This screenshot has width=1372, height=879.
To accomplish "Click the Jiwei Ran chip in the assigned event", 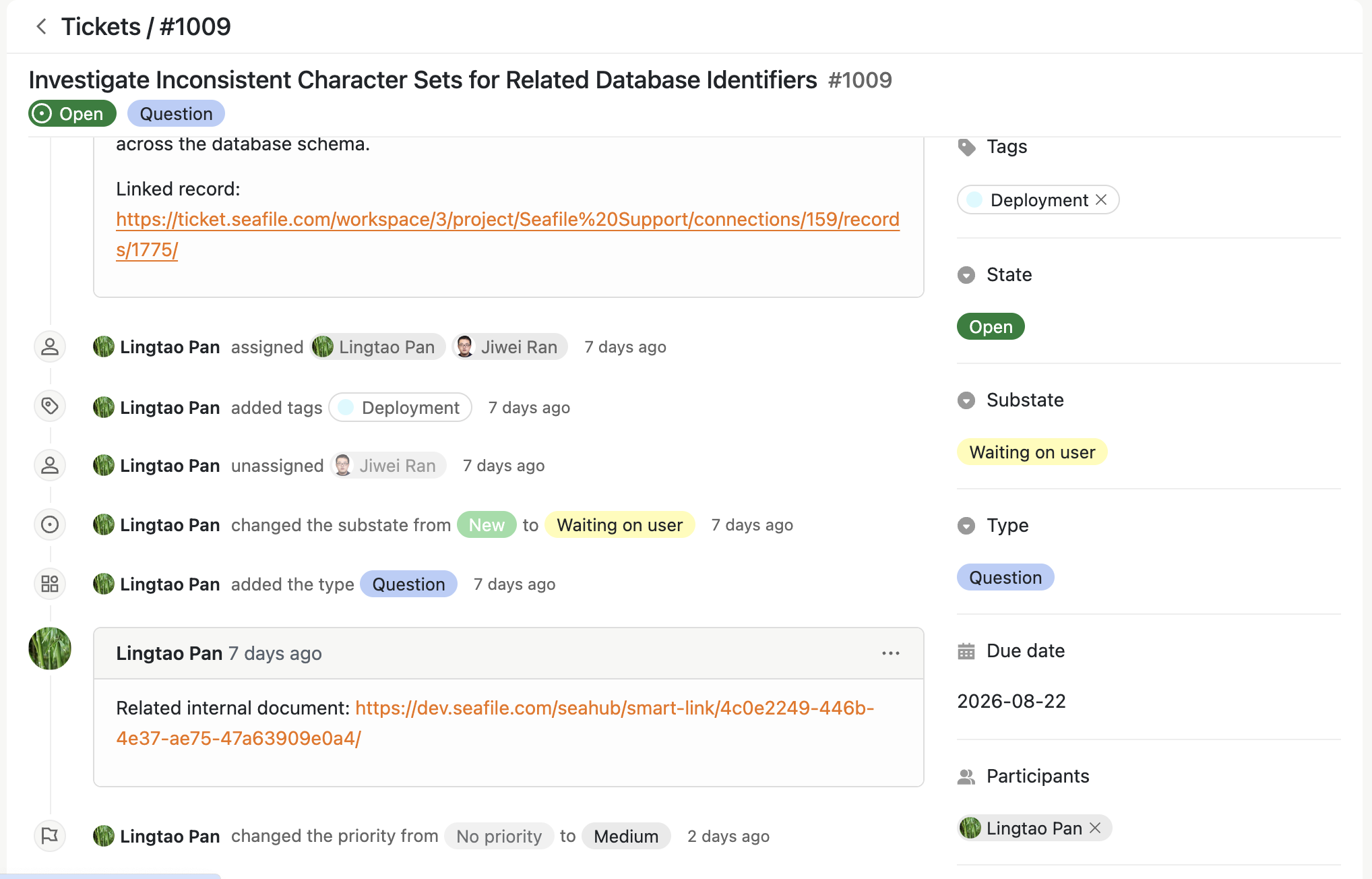I will (x=509, y=346).
